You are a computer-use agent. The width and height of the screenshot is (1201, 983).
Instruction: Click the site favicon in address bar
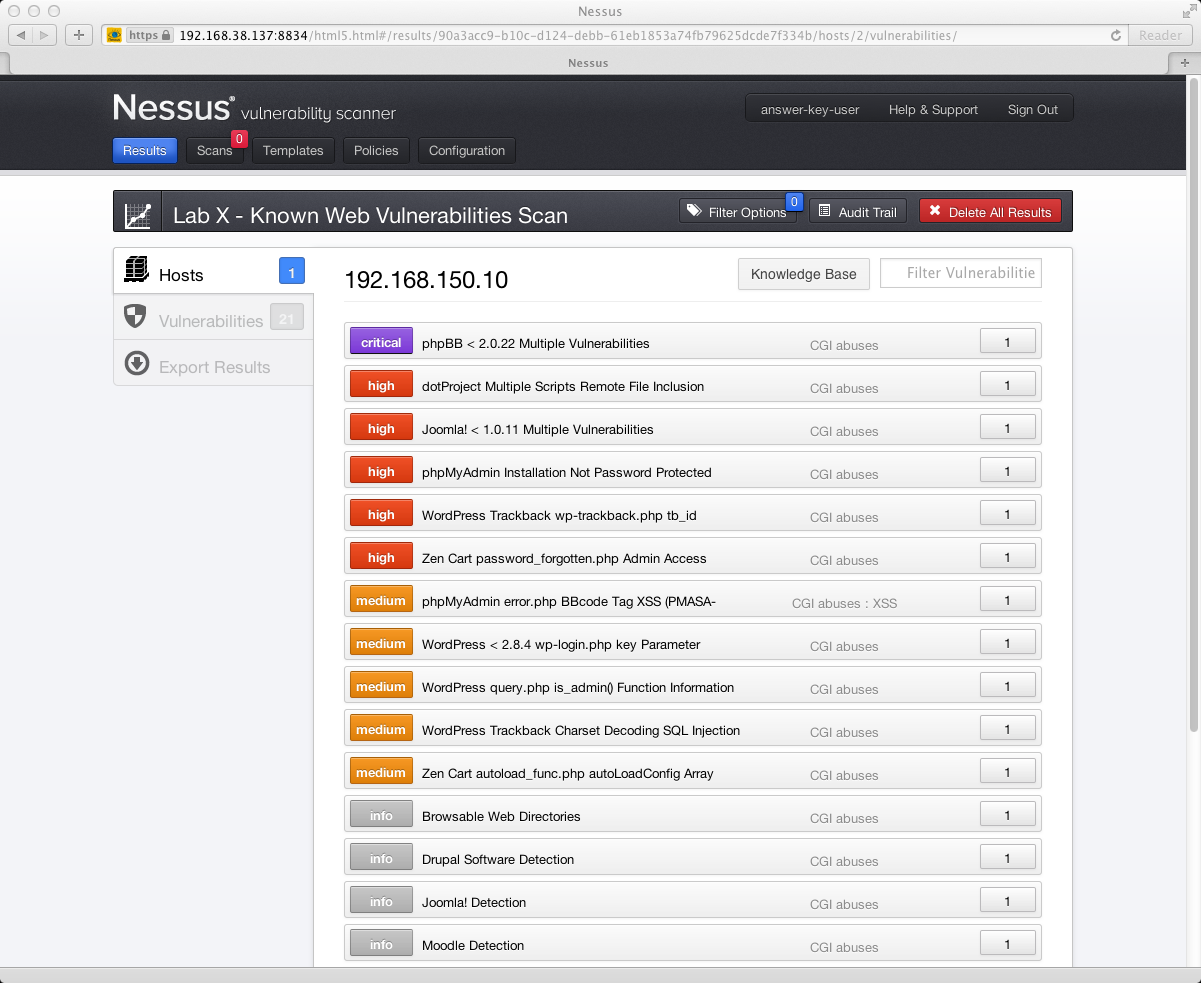(115, 35)
